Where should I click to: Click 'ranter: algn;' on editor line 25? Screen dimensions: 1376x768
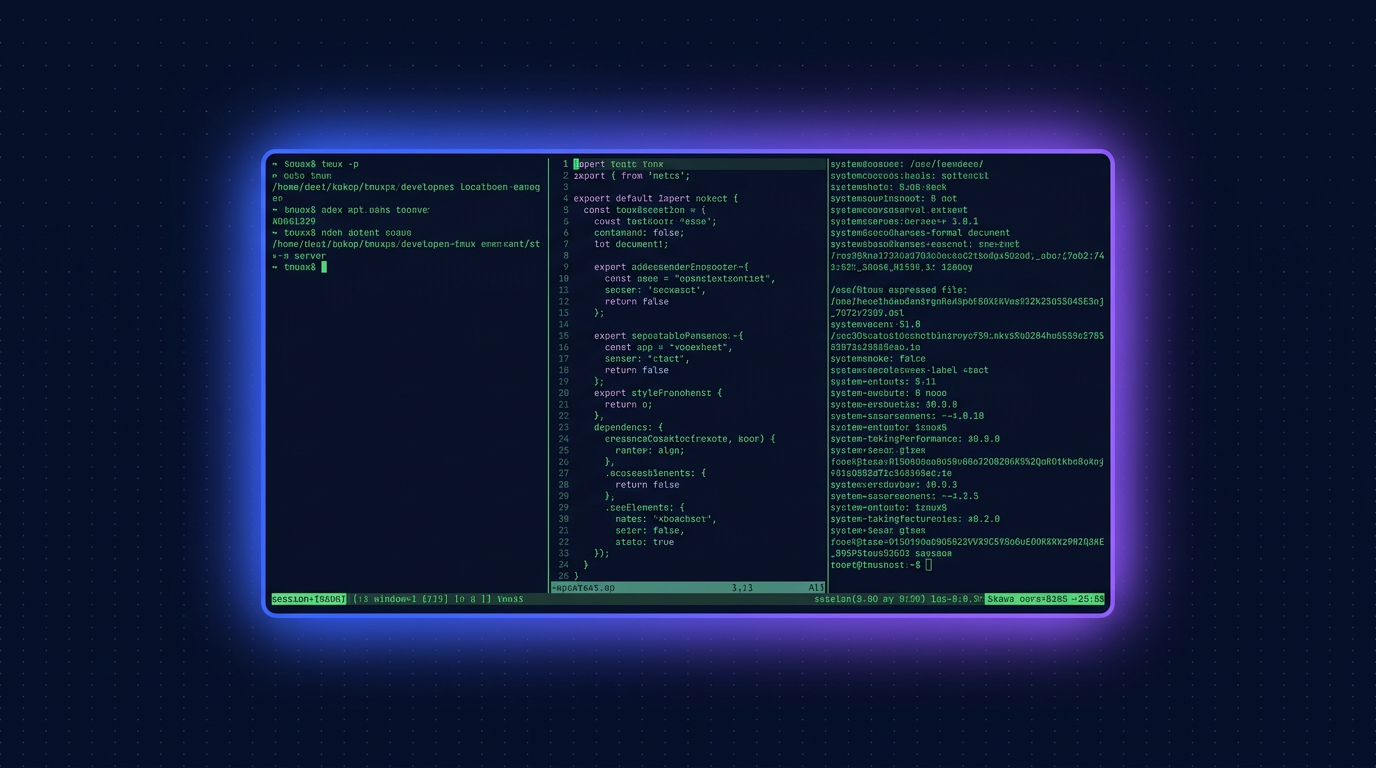pyautogui.click(x=650, y=450)
